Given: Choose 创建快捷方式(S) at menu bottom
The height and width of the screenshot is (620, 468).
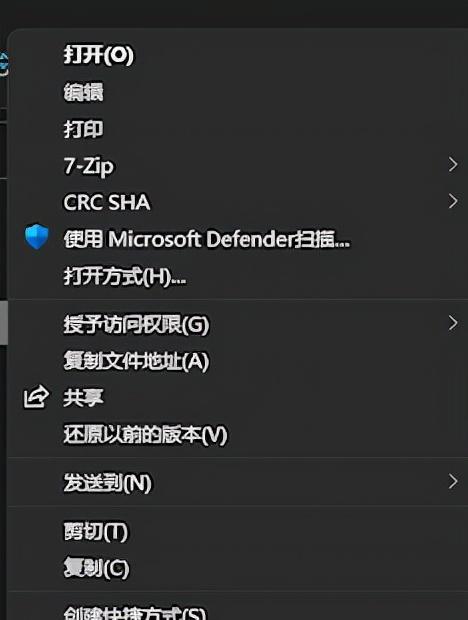Looking at the screenshot, I should [x=135, y=613].
